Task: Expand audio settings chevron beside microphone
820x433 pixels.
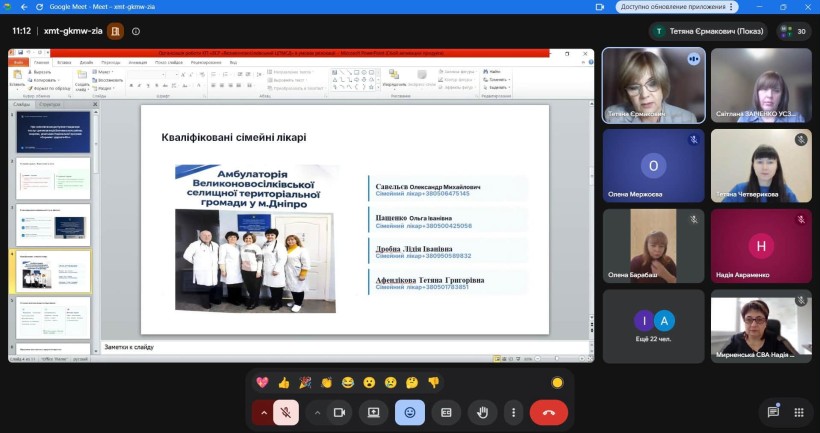Action: 263,413
